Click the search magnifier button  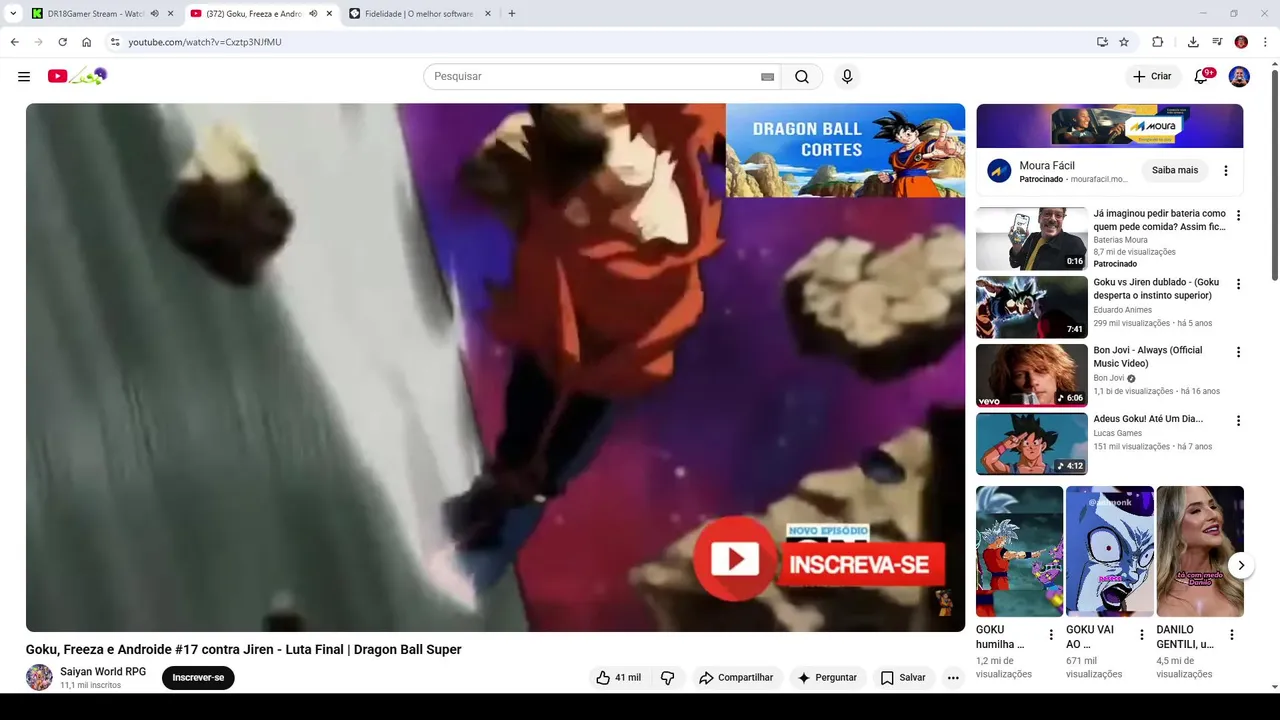pos(802,76)
